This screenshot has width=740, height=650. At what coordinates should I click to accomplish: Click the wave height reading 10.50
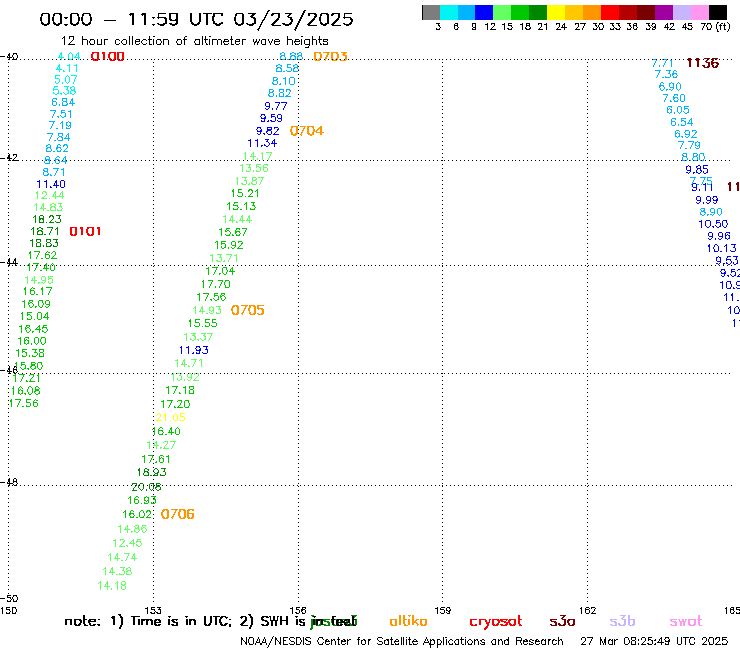(714, 224)
